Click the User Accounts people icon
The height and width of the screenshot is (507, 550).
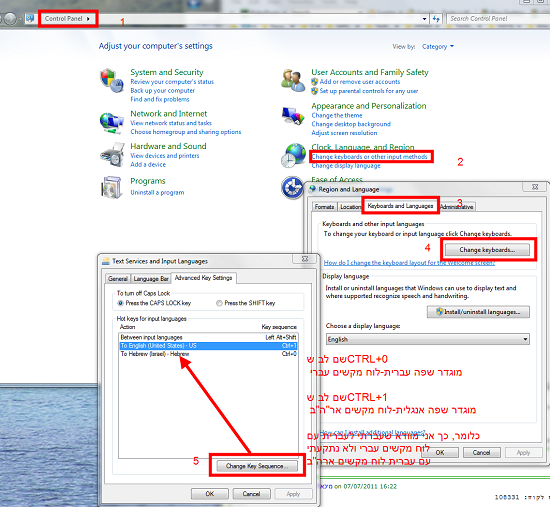click(293, 81)
